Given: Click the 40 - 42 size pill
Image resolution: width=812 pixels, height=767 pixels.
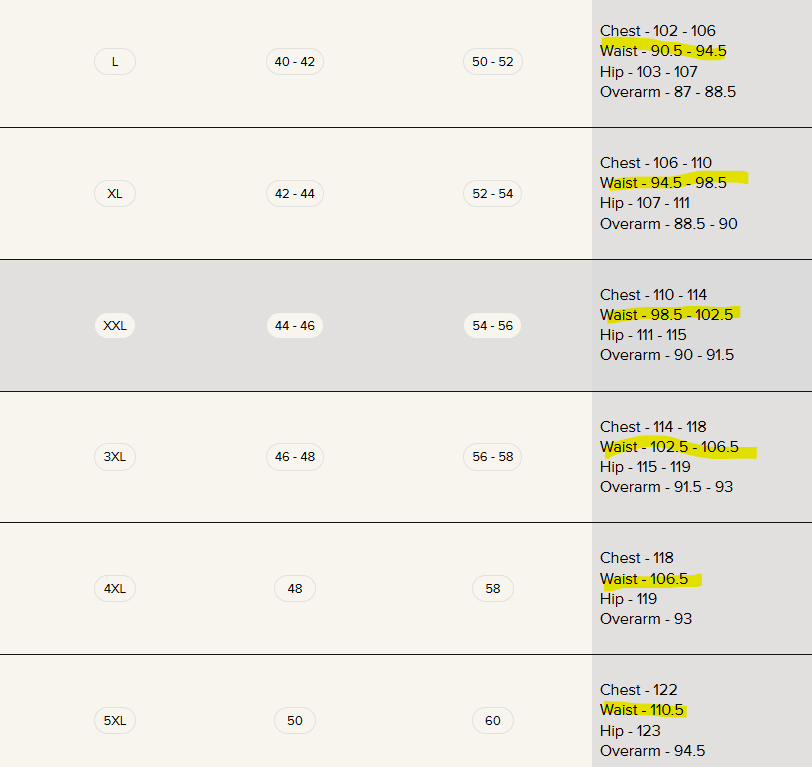Looking at the screenshot, I should tap(295, 62).
